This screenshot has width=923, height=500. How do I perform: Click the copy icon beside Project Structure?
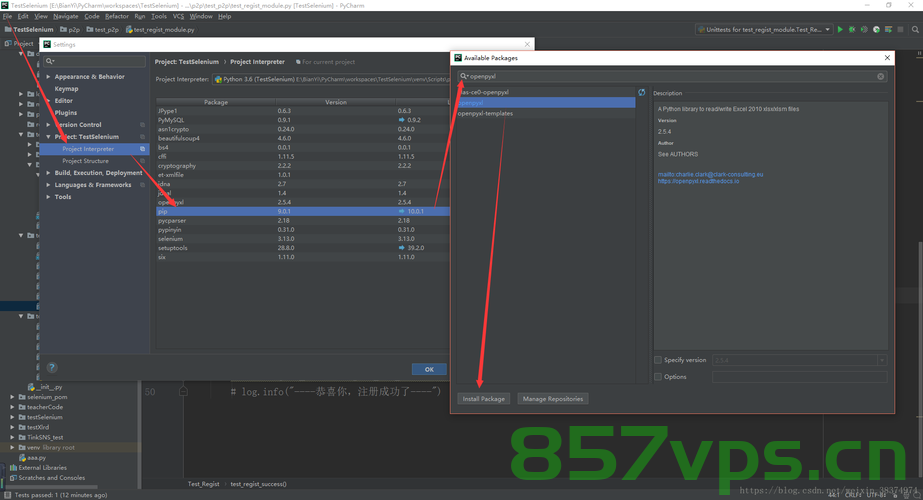142,161
